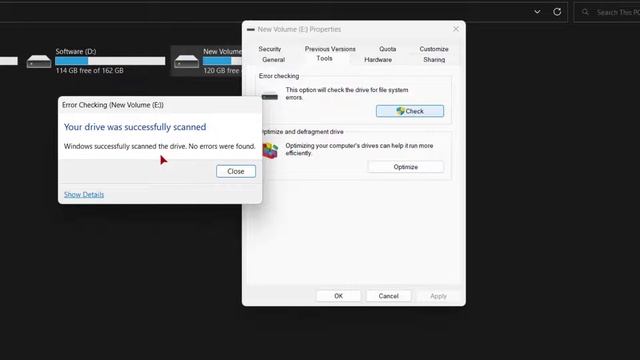This screenshot has width=640, height=360.
Task: Confirm Properties with the OK button
Action: coord(338,296)
